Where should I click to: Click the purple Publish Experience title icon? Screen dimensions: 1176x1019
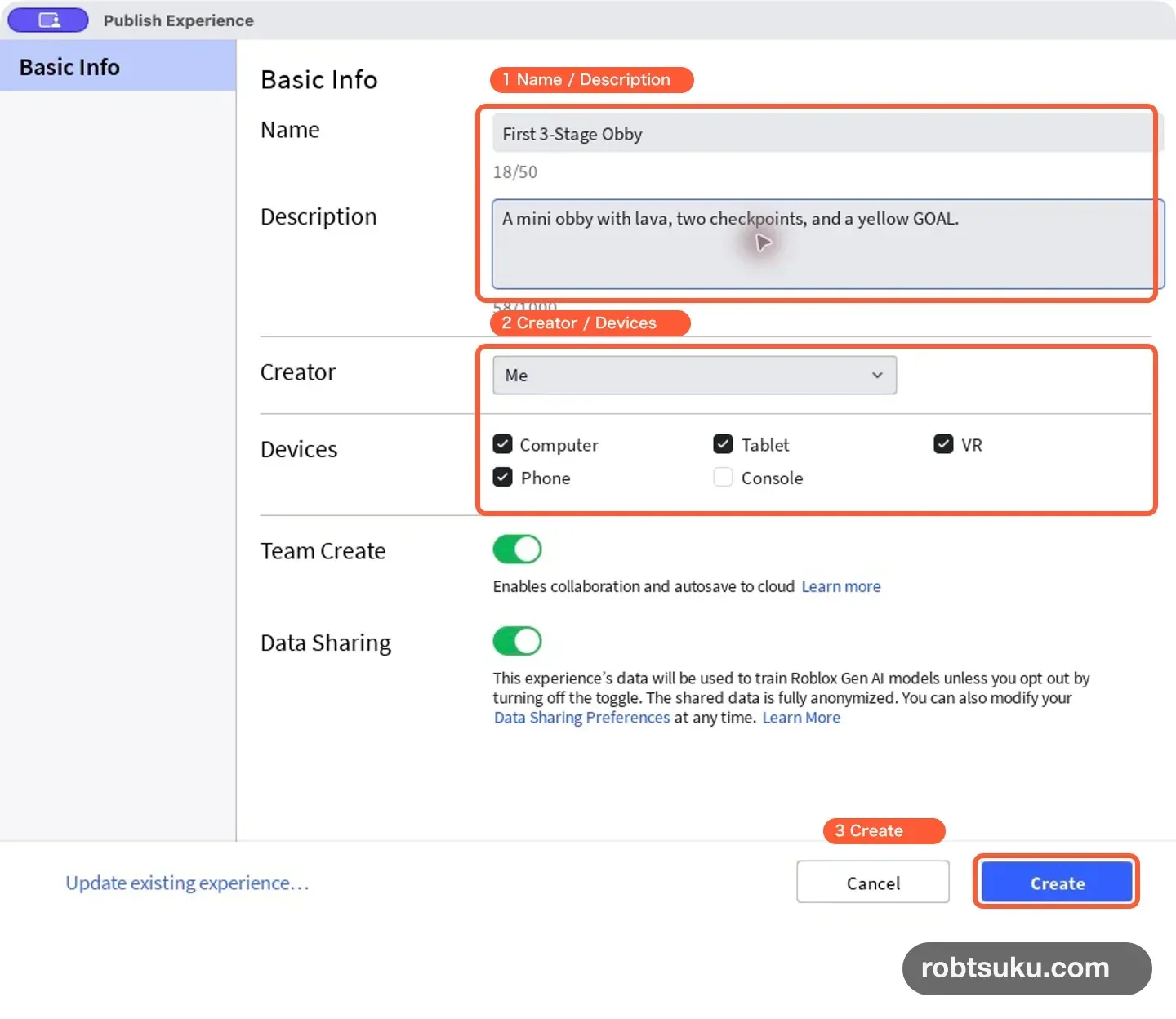48,20
